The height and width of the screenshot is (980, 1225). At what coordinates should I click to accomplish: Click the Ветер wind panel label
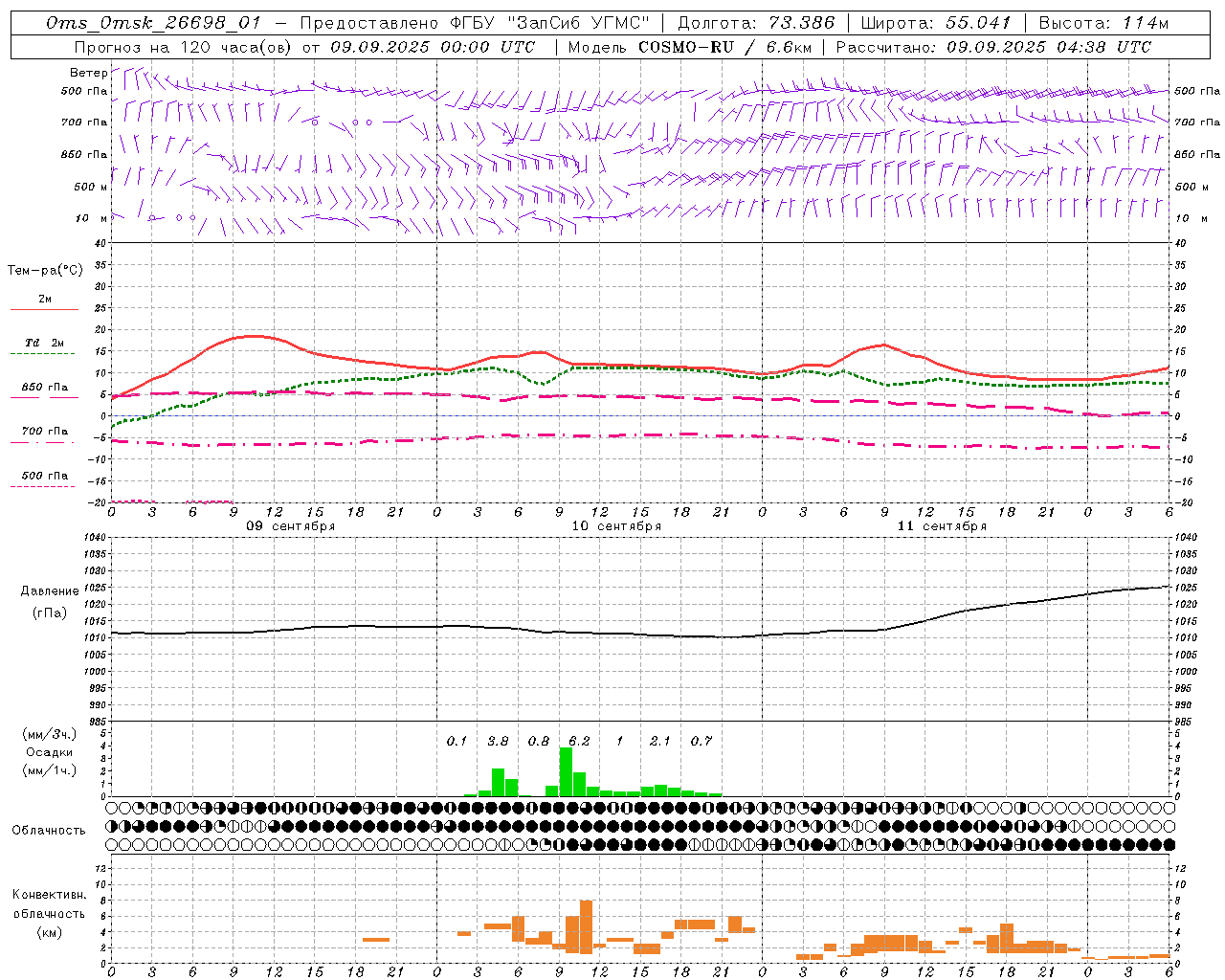pos(88,73)
